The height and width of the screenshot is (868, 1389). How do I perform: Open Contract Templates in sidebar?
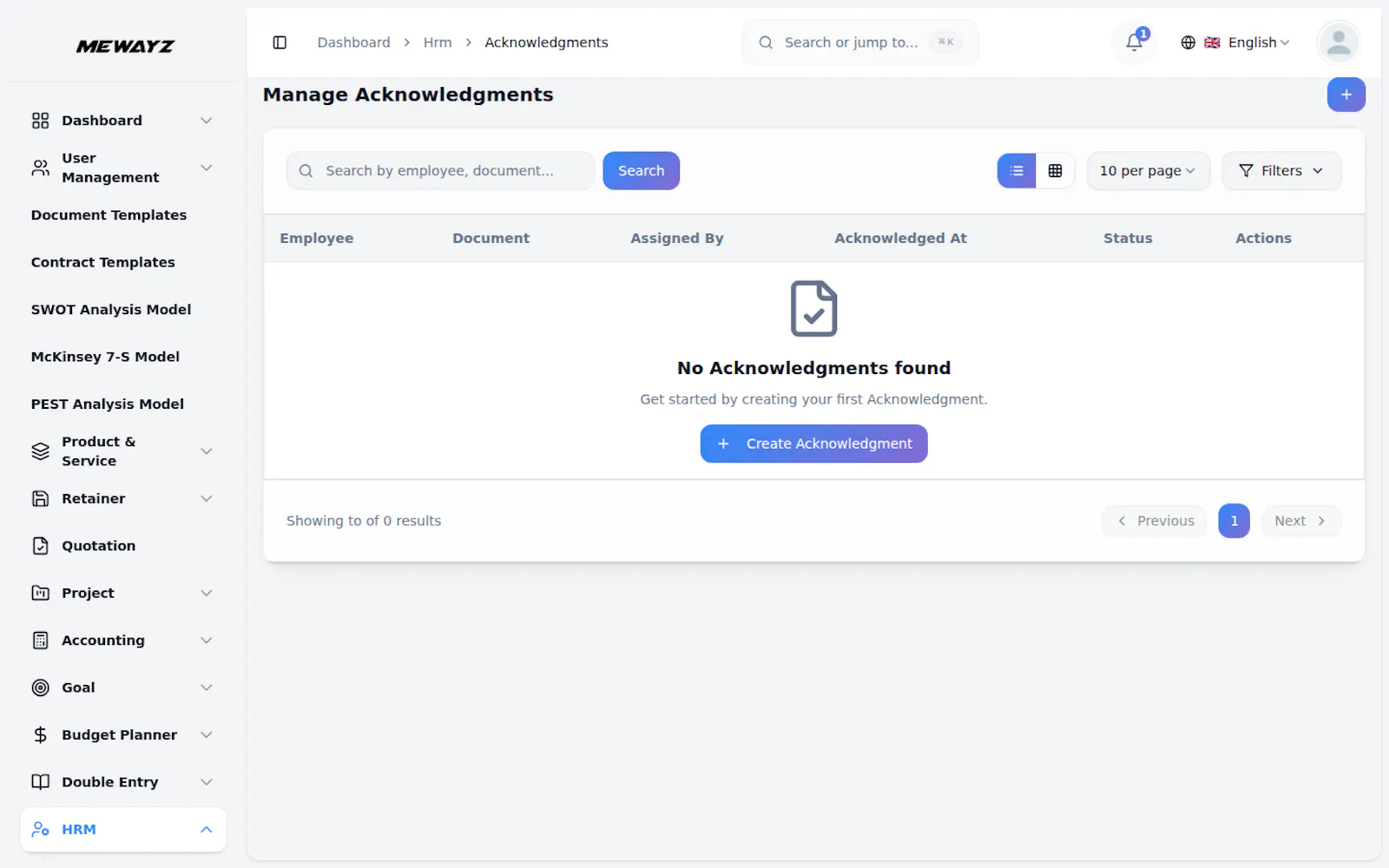tap(102, 262)
